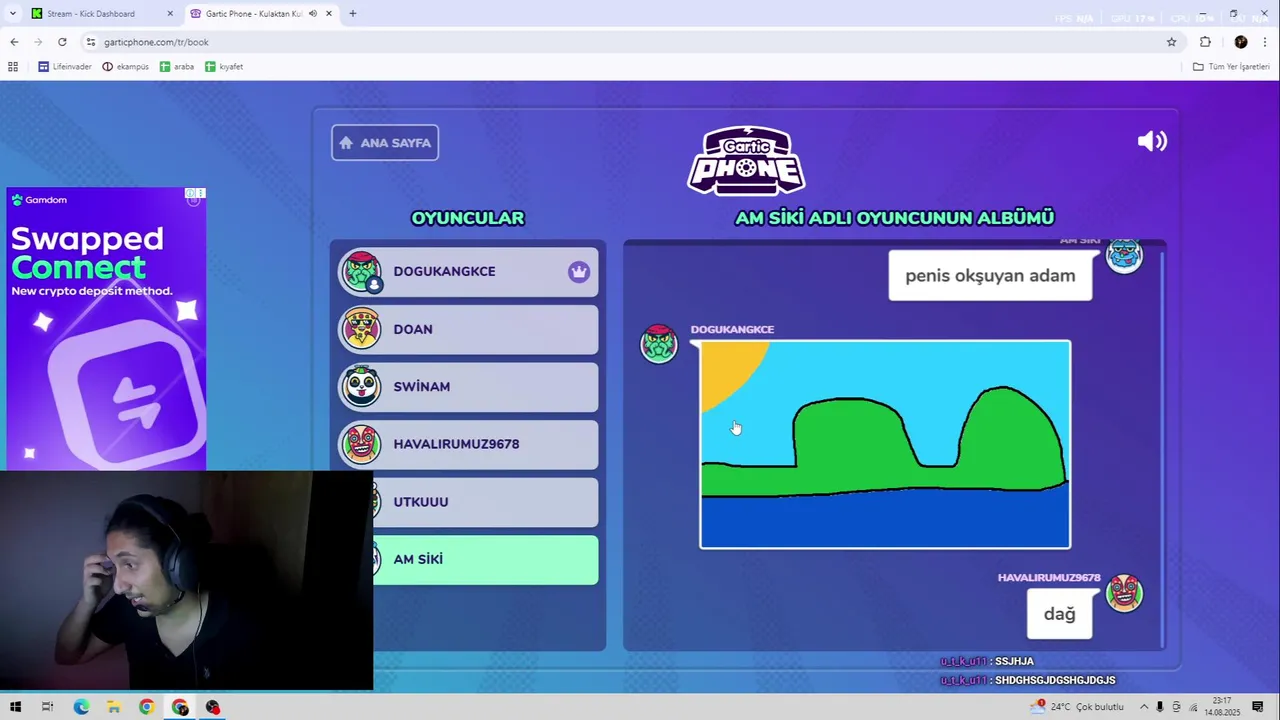This screenshot has width=1280, height=720.
Task: Close the Kick Dashboard browser tab
Action: 170,14
